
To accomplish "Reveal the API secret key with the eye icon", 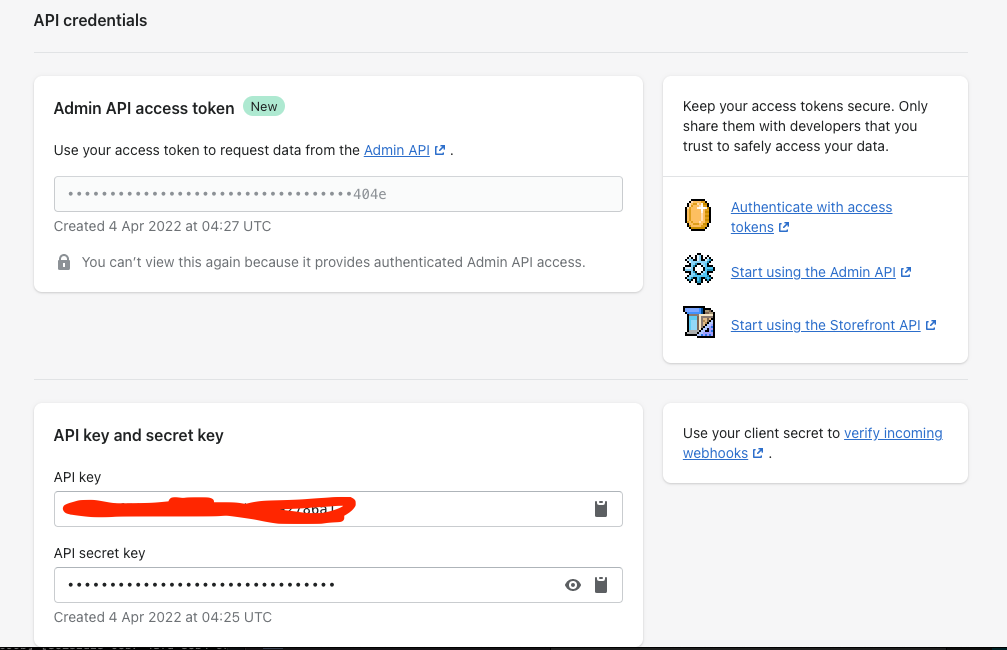I will [x=572, y=584].
